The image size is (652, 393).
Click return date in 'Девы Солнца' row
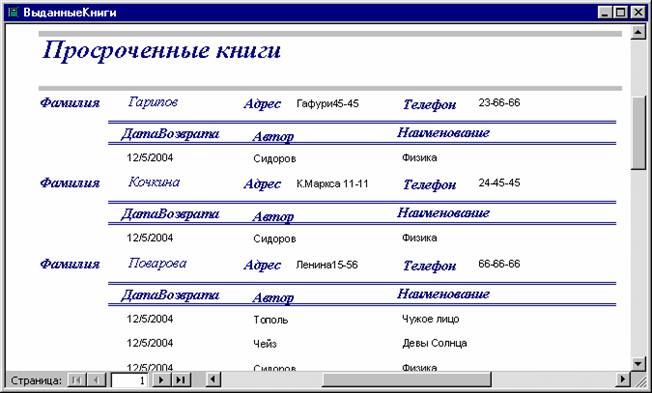point(150,343)
